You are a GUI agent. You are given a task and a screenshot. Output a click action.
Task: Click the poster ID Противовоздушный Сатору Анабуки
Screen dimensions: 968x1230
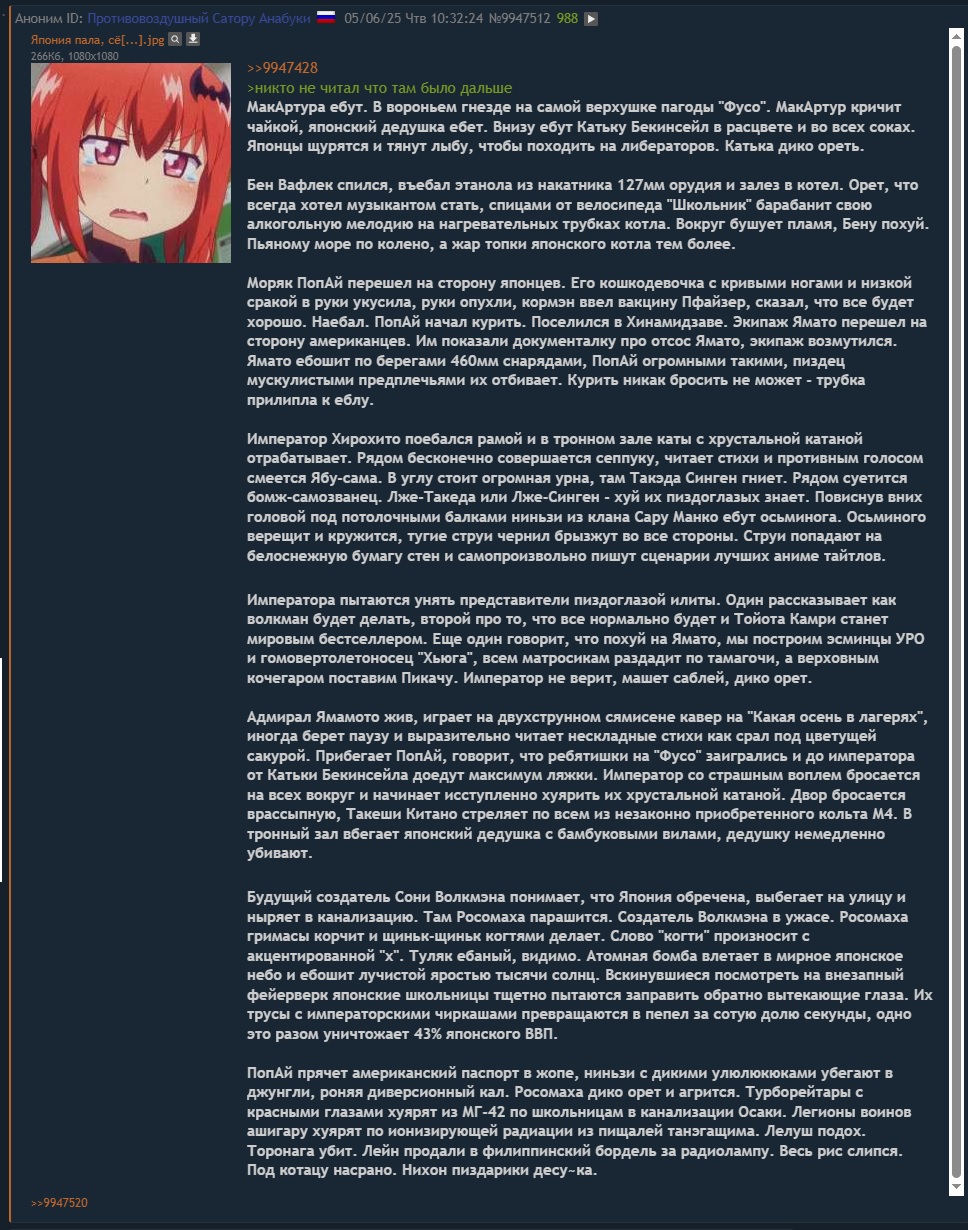click(x=200, y=18)
